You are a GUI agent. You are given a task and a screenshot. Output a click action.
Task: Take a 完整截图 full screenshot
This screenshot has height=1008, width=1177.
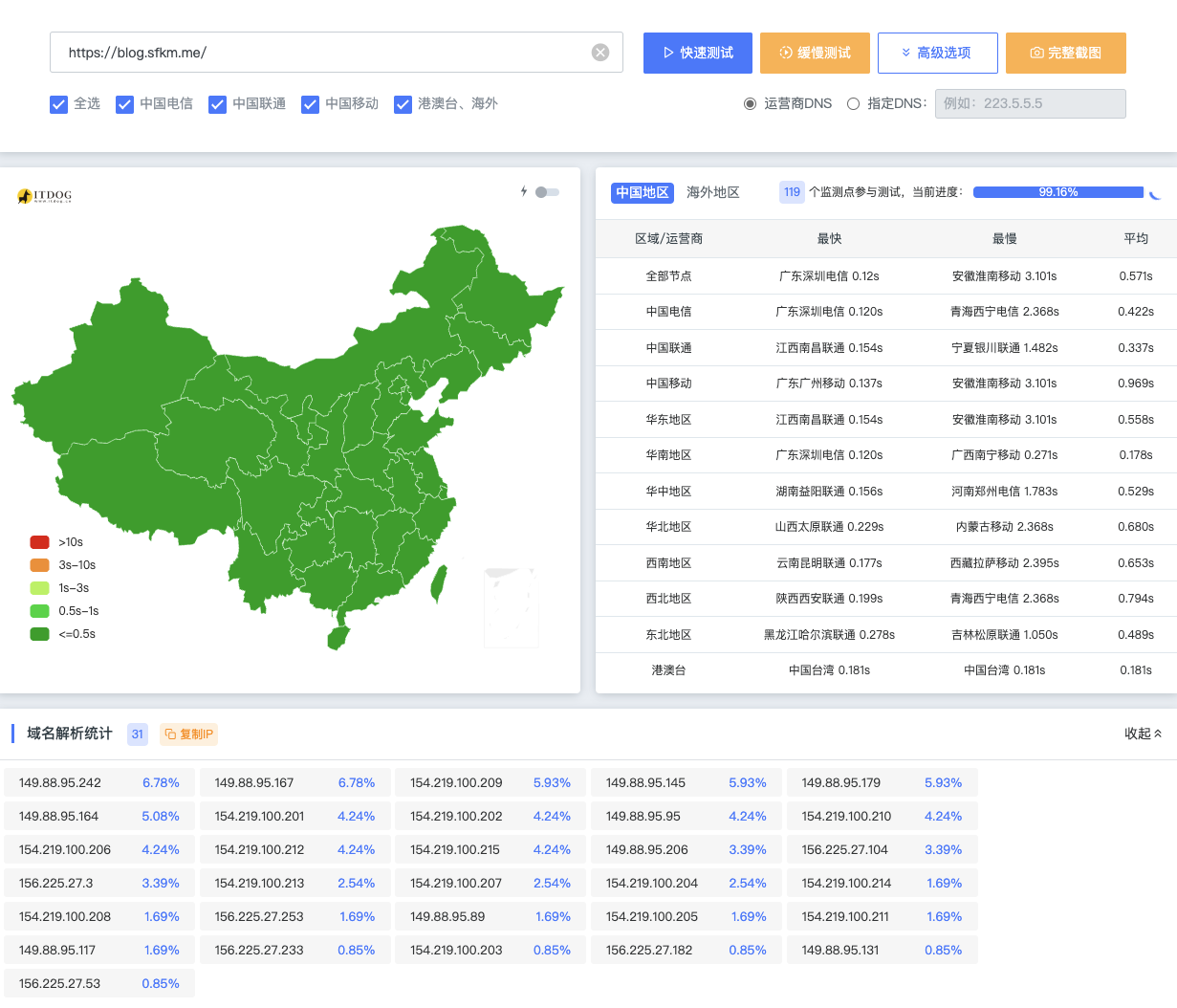[1066, 53]
